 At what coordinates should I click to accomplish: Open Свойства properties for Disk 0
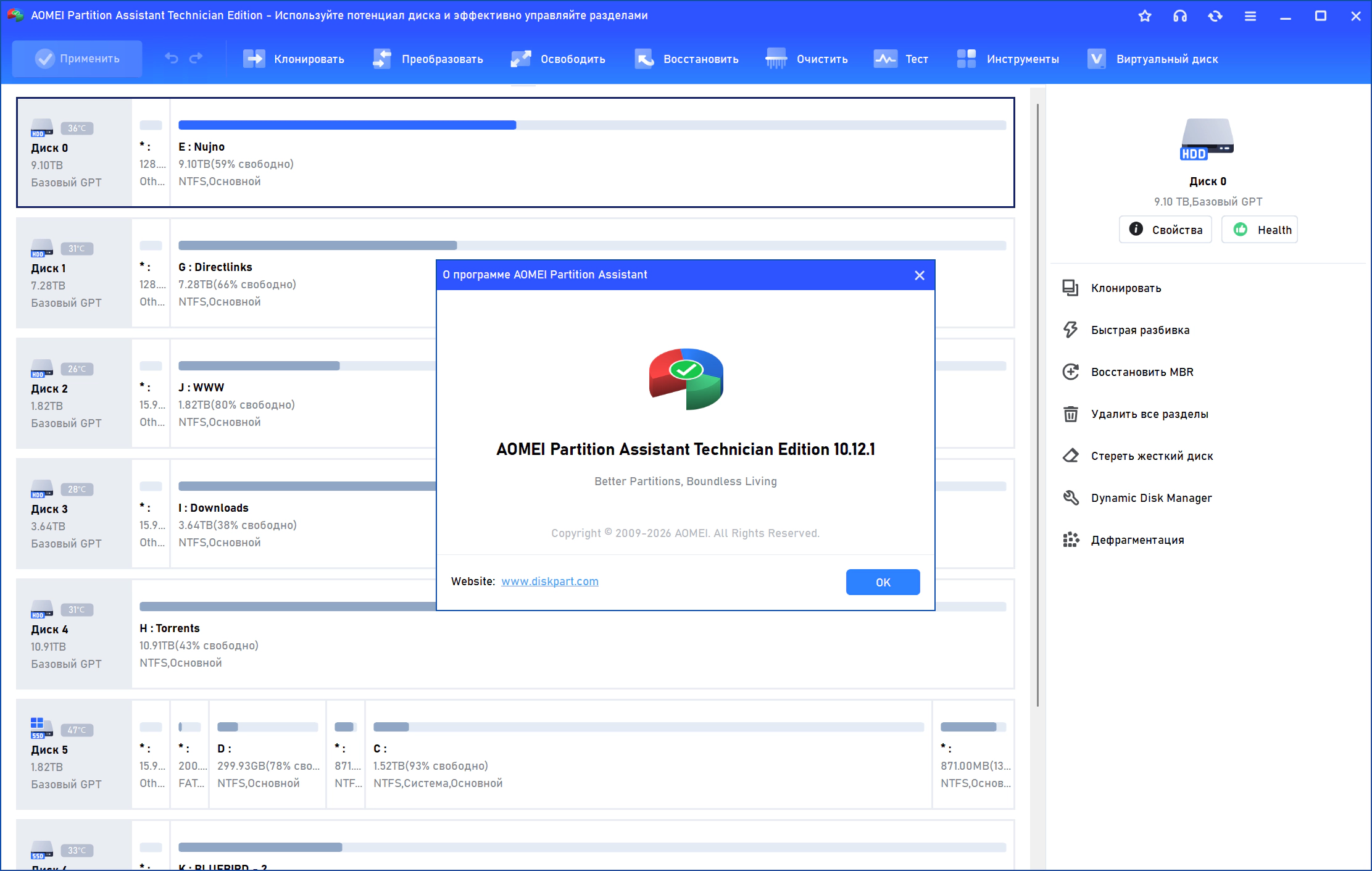[x=1165, y=230]
